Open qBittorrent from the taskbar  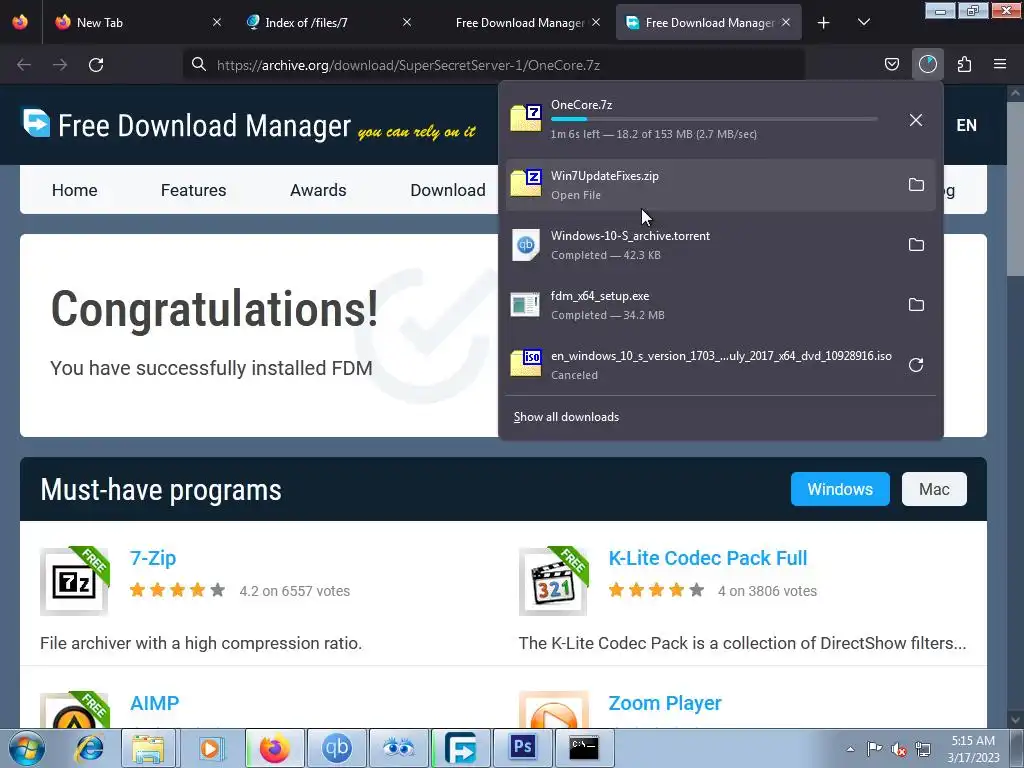336,748
